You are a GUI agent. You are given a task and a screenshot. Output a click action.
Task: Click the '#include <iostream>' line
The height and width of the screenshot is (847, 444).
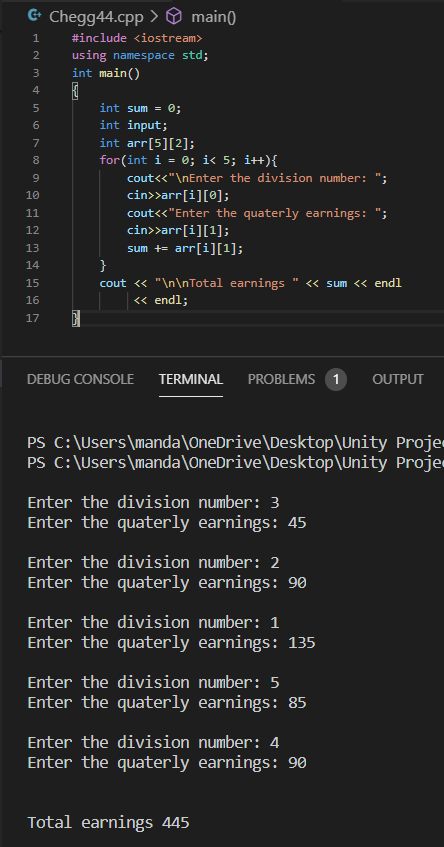pos(137,38)
